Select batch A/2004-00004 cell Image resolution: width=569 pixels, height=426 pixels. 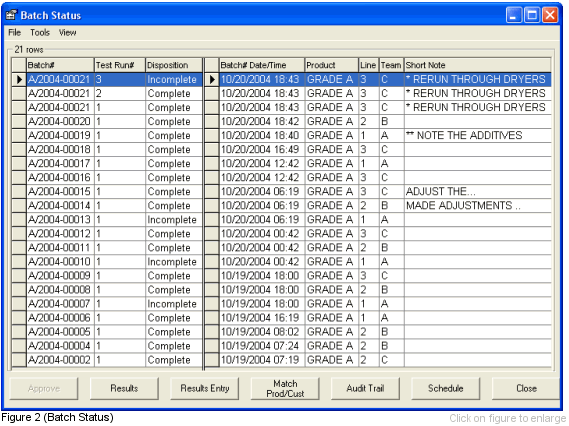coord(60,346)
